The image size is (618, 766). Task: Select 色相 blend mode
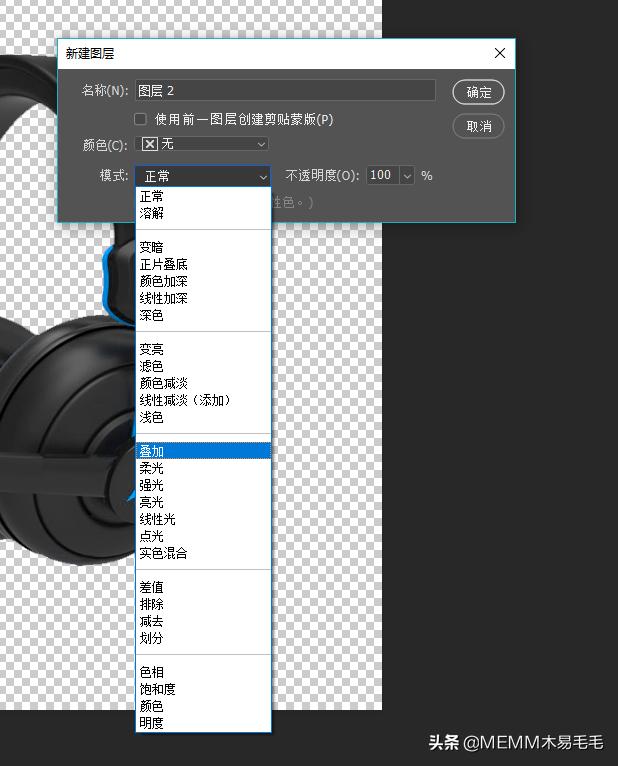click(203, 672)
